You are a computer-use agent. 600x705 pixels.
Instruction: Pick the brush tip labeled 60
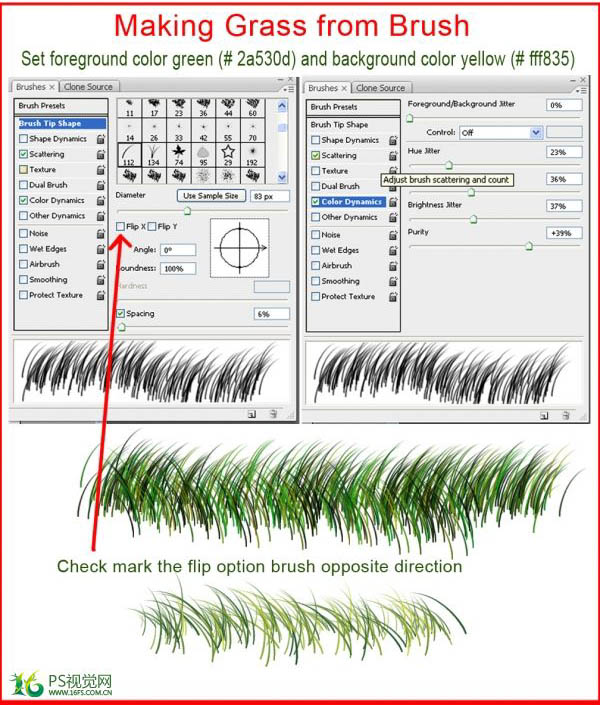coord(252,108)
